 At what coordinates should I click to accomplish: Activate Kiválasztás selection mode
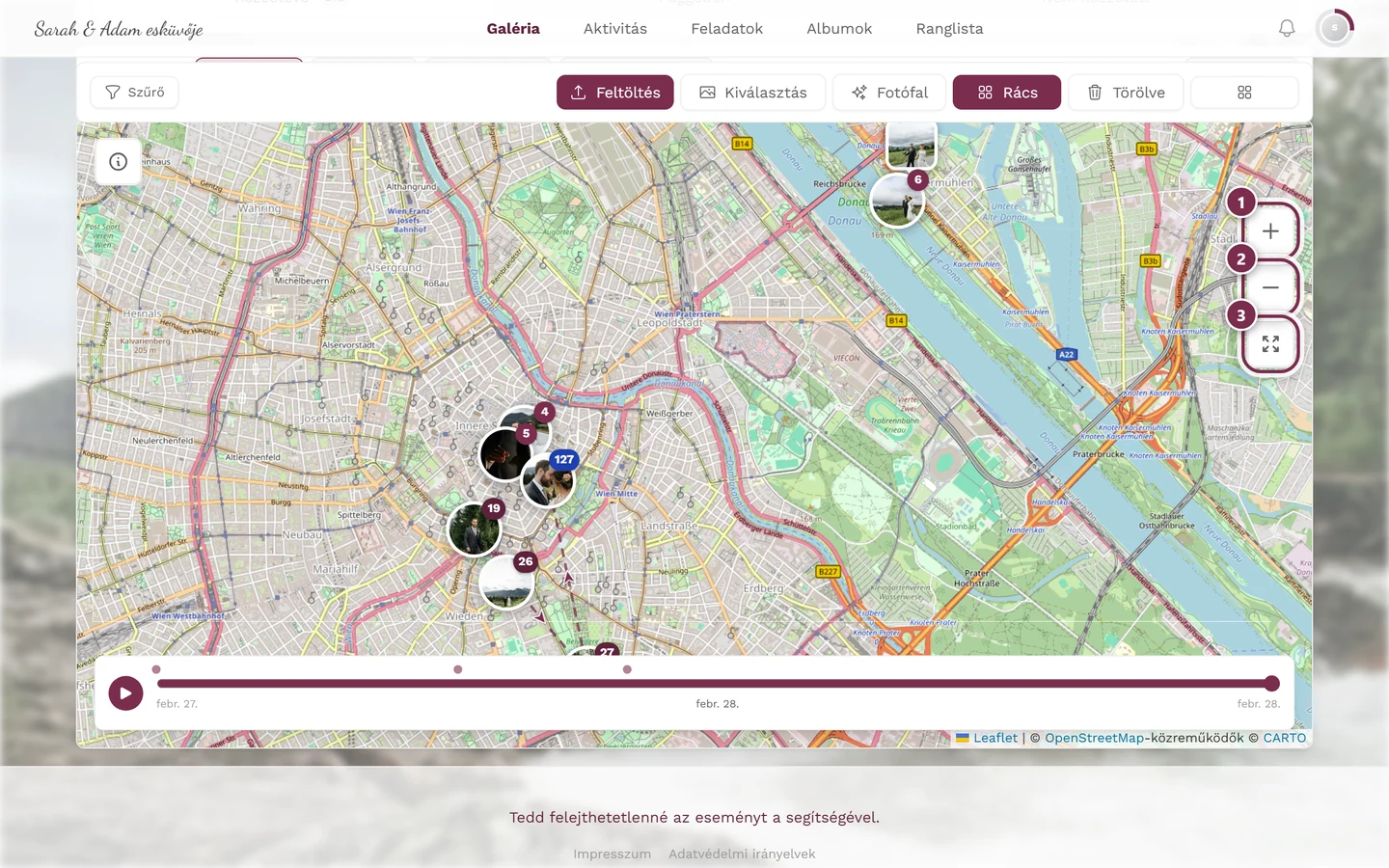pyautogui.click(x=753, y=93)
